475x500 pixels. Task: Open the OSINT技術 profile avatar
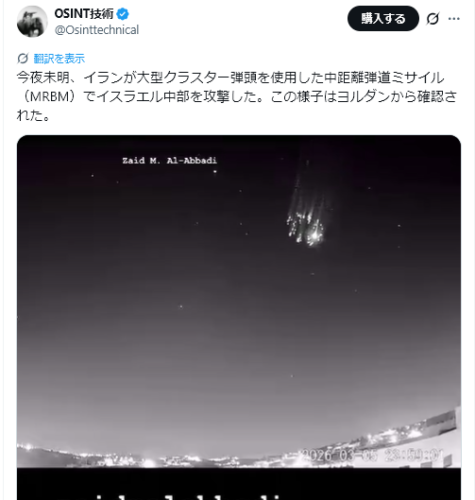tap(32, 22)
